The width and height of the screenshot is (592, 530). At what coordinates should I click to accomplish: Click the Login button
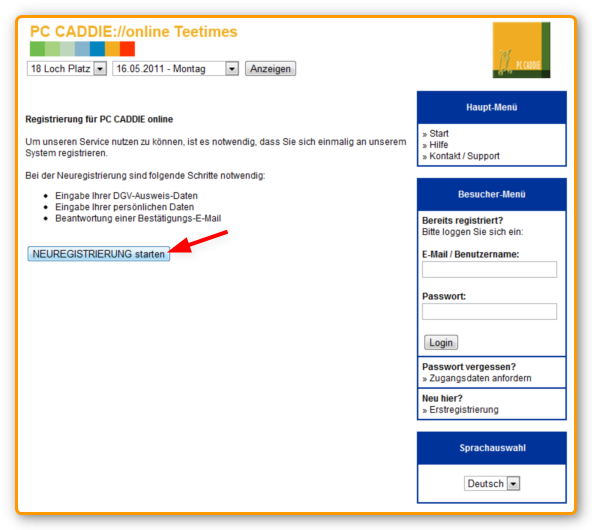(x=441, y=342)
